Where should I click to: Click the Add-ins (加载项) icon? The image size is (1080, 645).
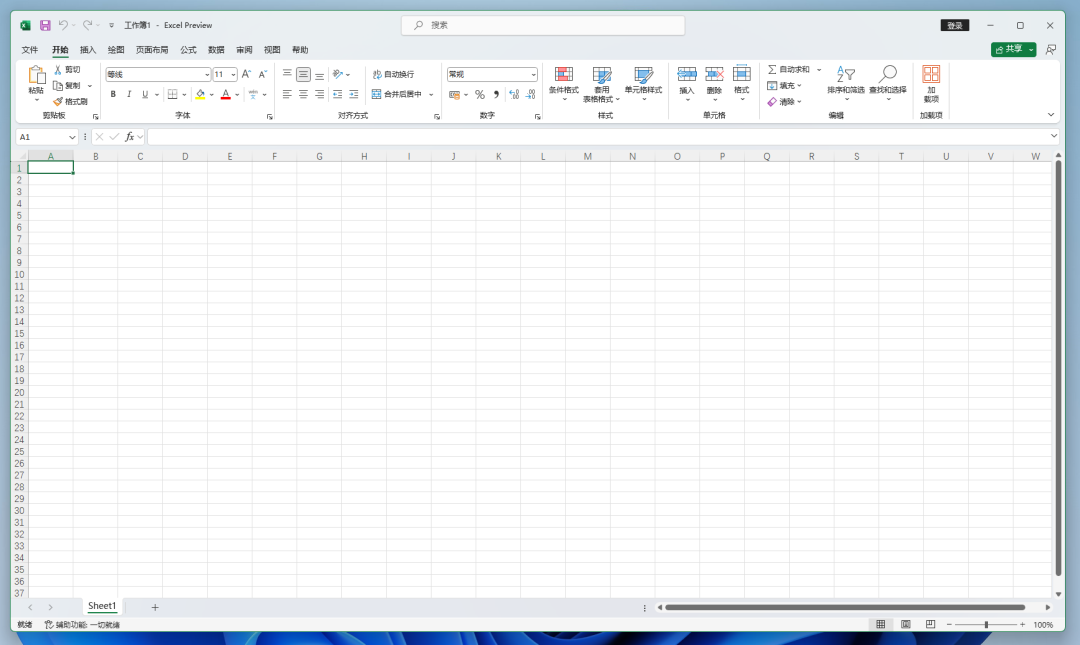(931, 74)
